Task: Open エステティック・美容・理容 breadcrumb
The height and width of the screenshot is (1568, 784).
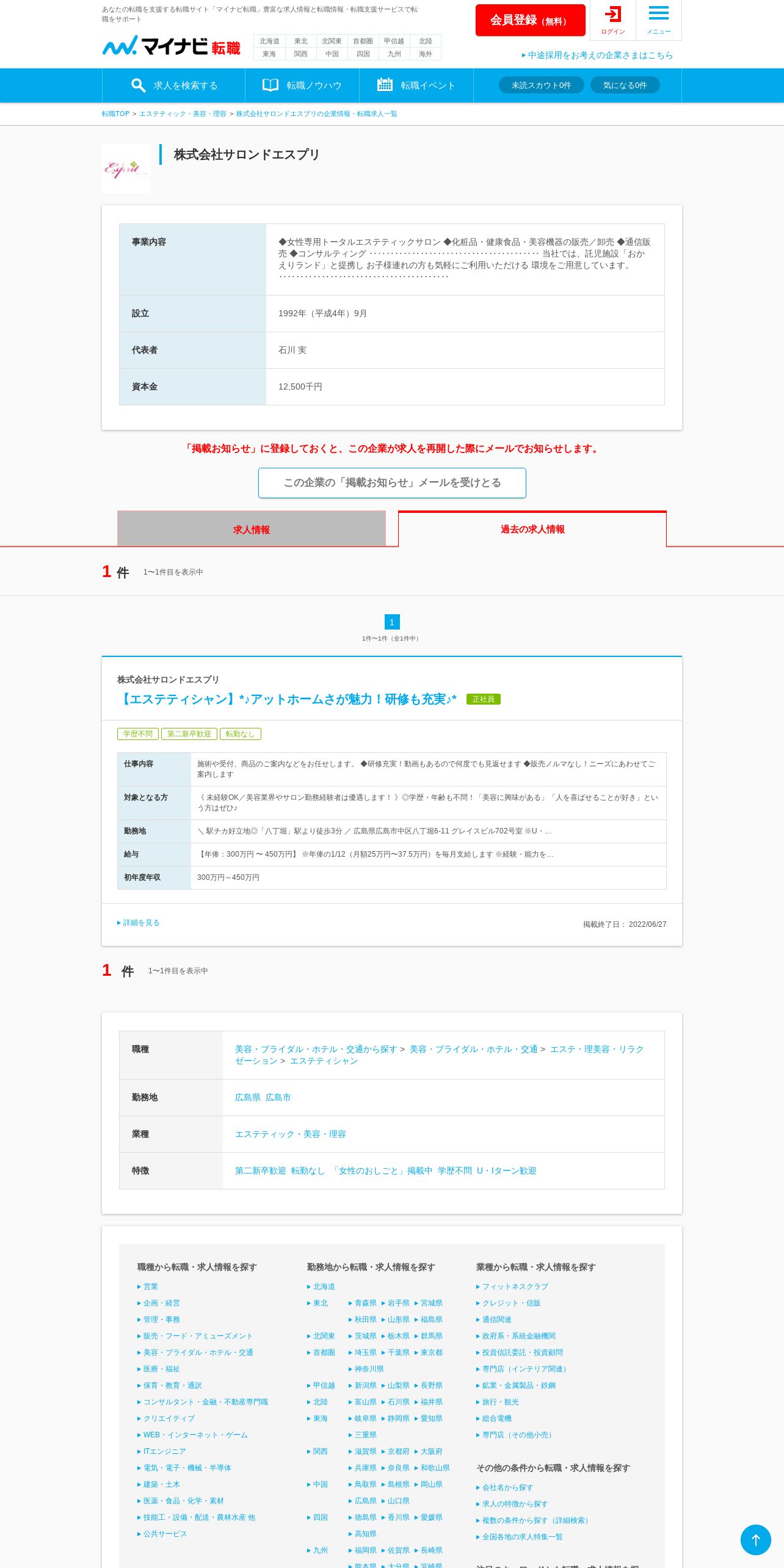Action: (183, 114)
